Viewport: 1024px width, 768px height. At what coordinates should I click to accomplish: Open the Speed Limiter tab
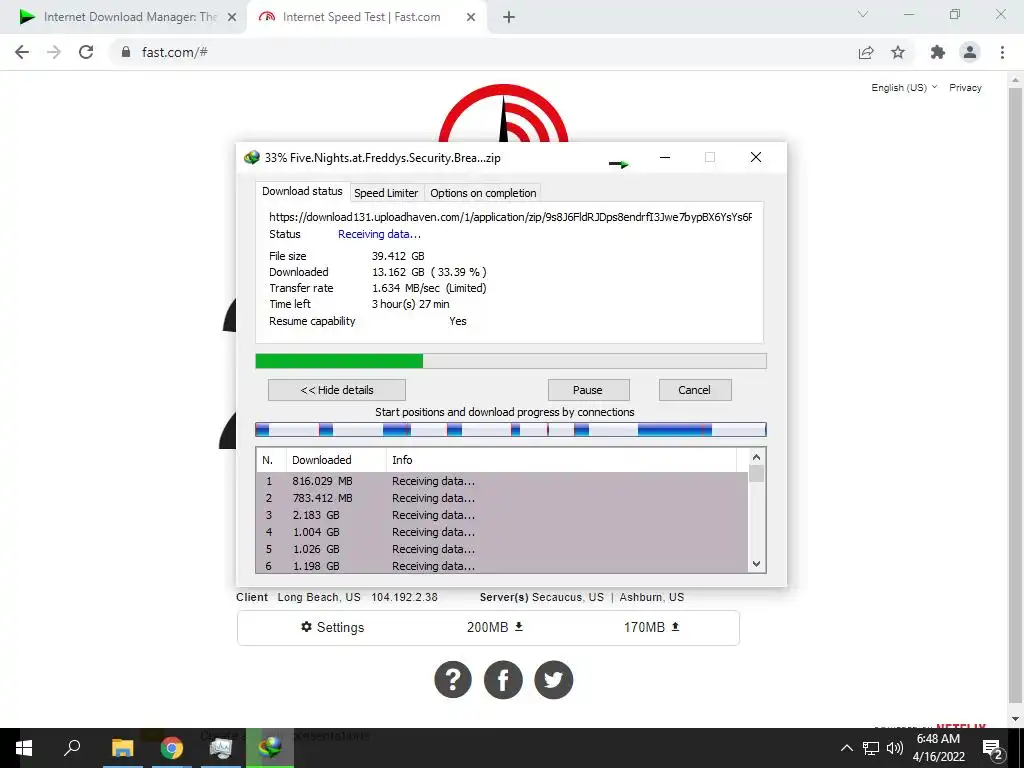point(386,193)
